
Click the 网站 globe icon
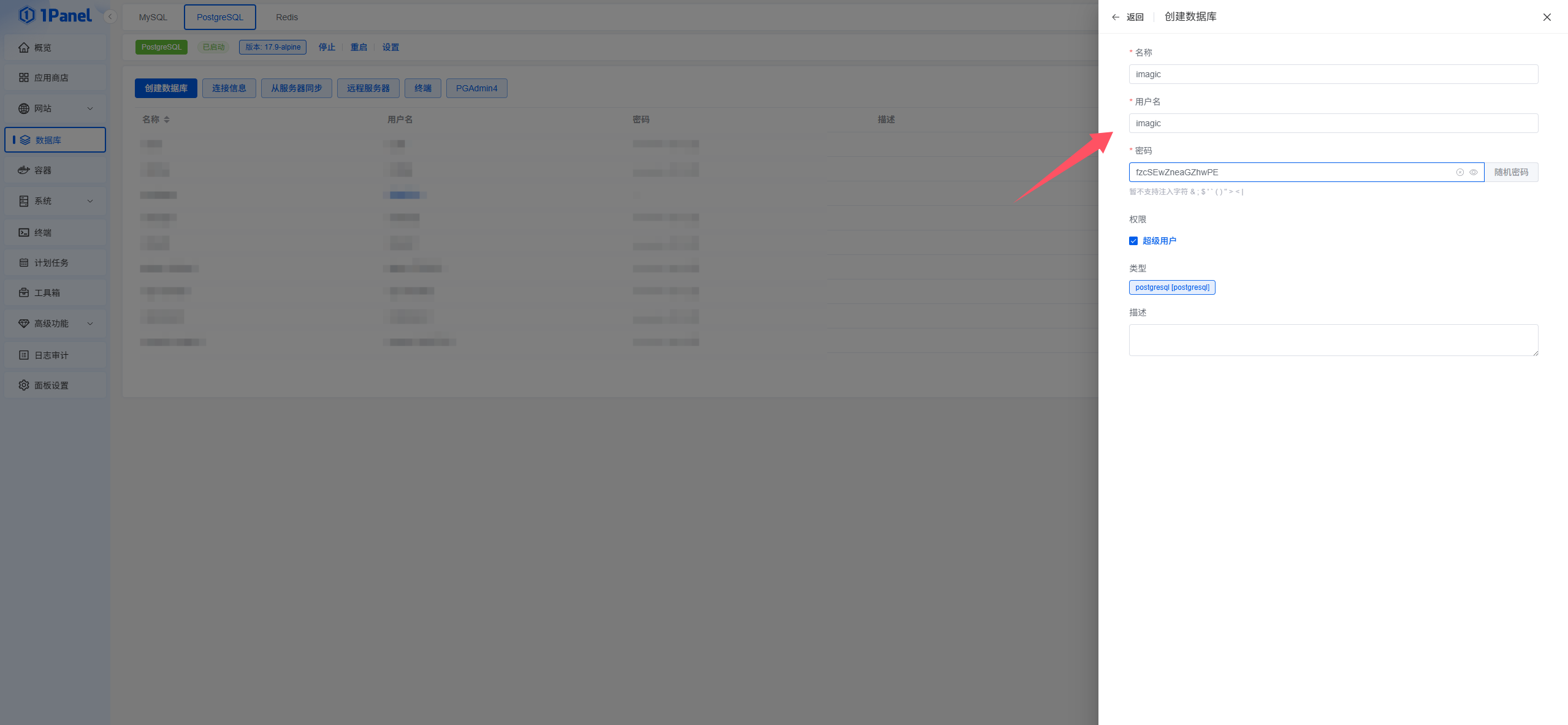pos(24,108)
